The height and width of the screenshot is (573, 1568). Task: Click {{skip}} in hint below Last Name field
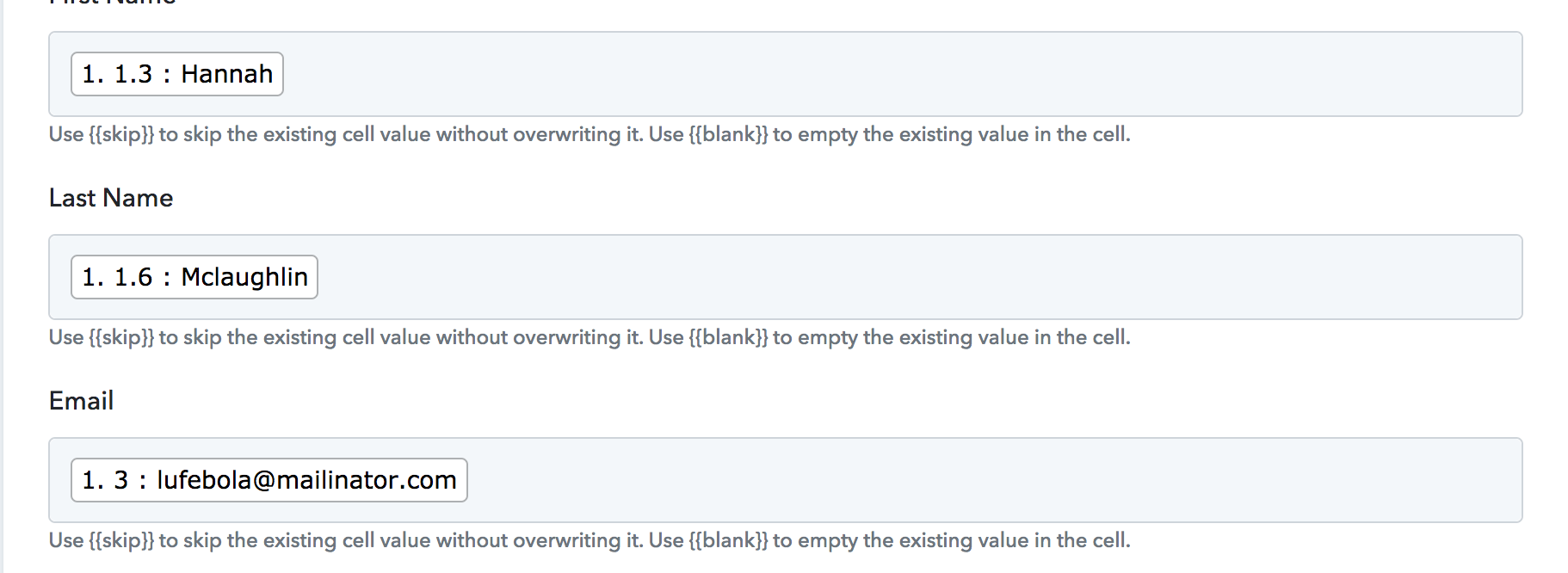point(121,338)
